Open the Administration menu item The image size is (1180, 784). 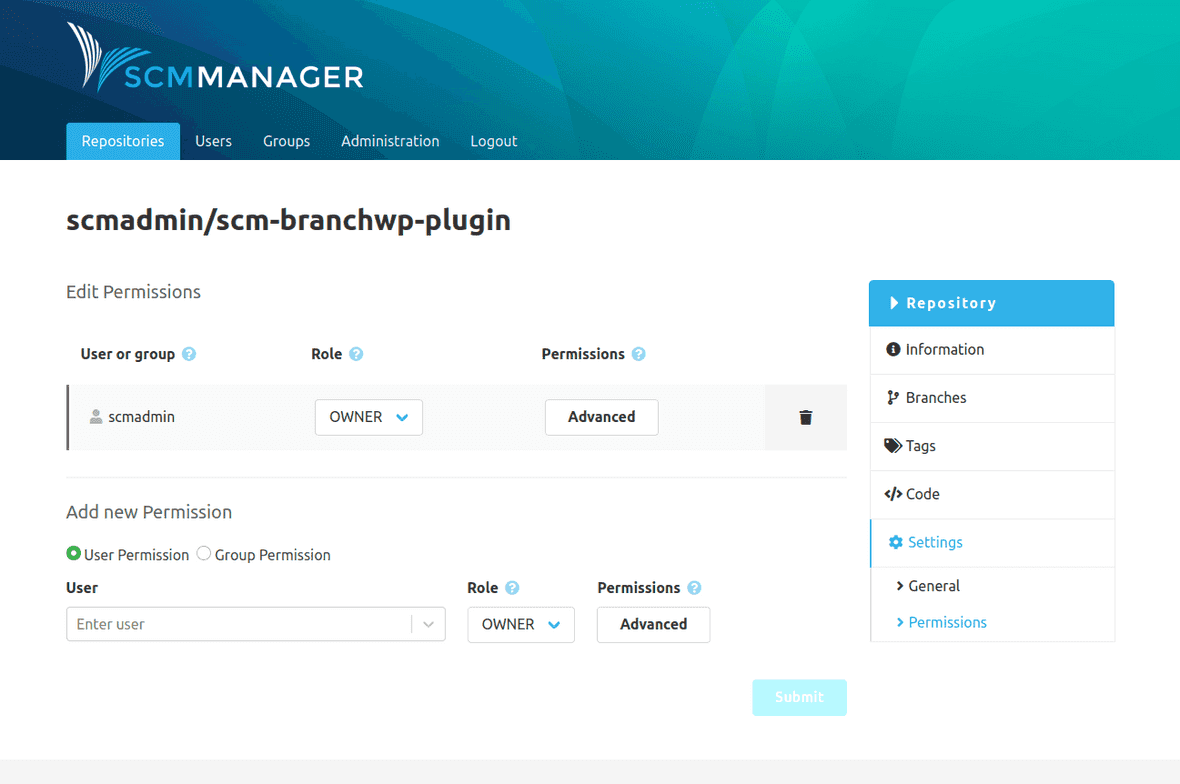point(390,141)
